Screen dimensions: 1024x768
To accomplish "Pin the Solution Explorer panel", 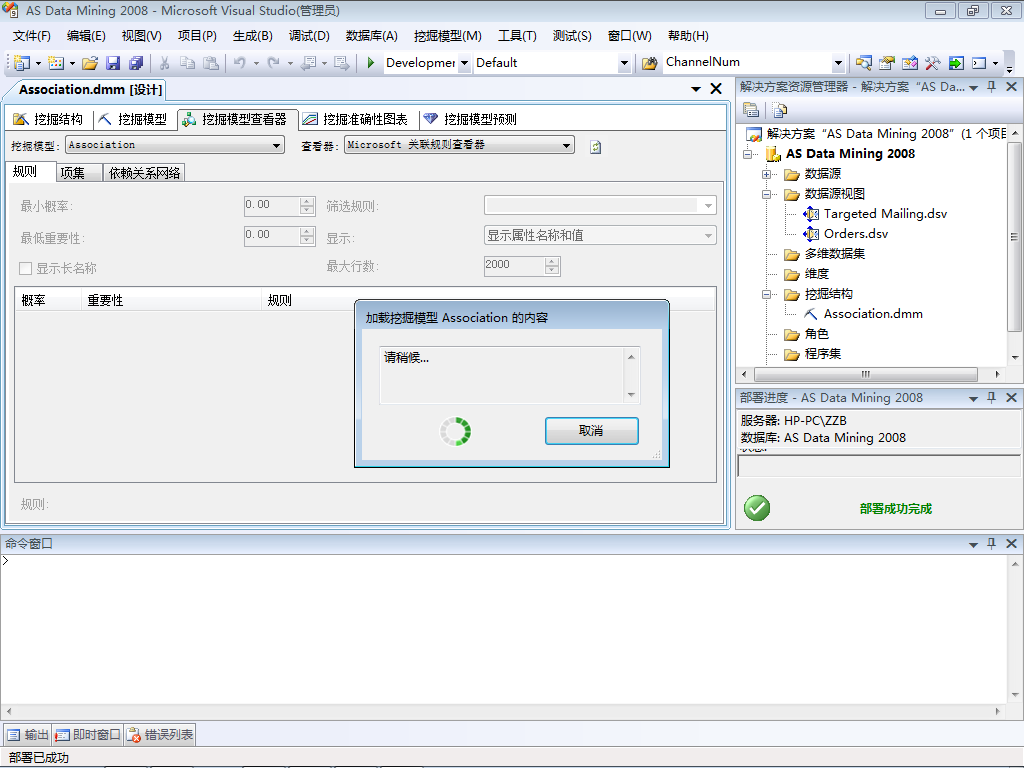I will tap(991, 86).
